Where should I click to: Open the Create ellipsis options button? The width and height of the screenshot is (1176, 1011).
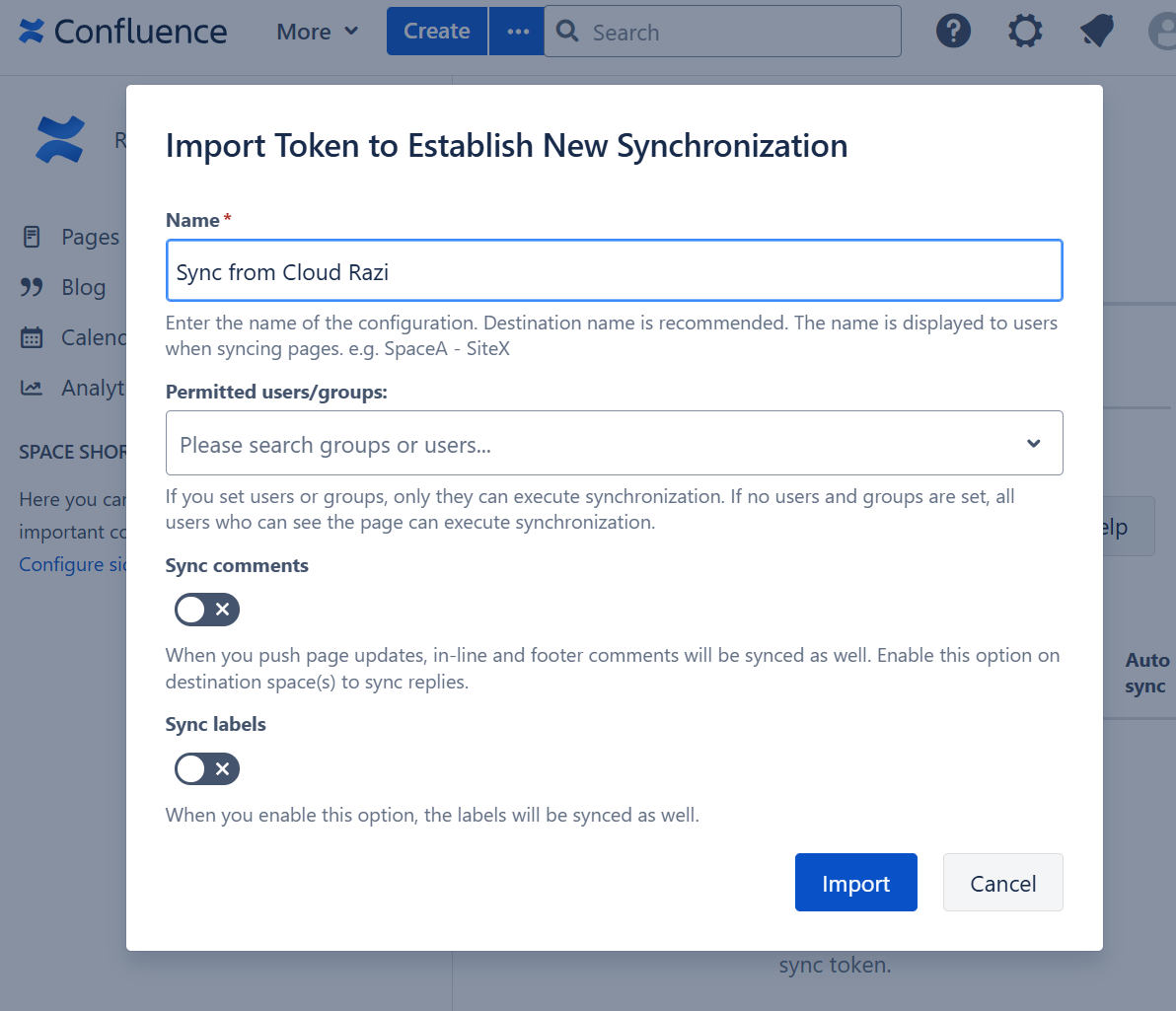coord(518,32)
